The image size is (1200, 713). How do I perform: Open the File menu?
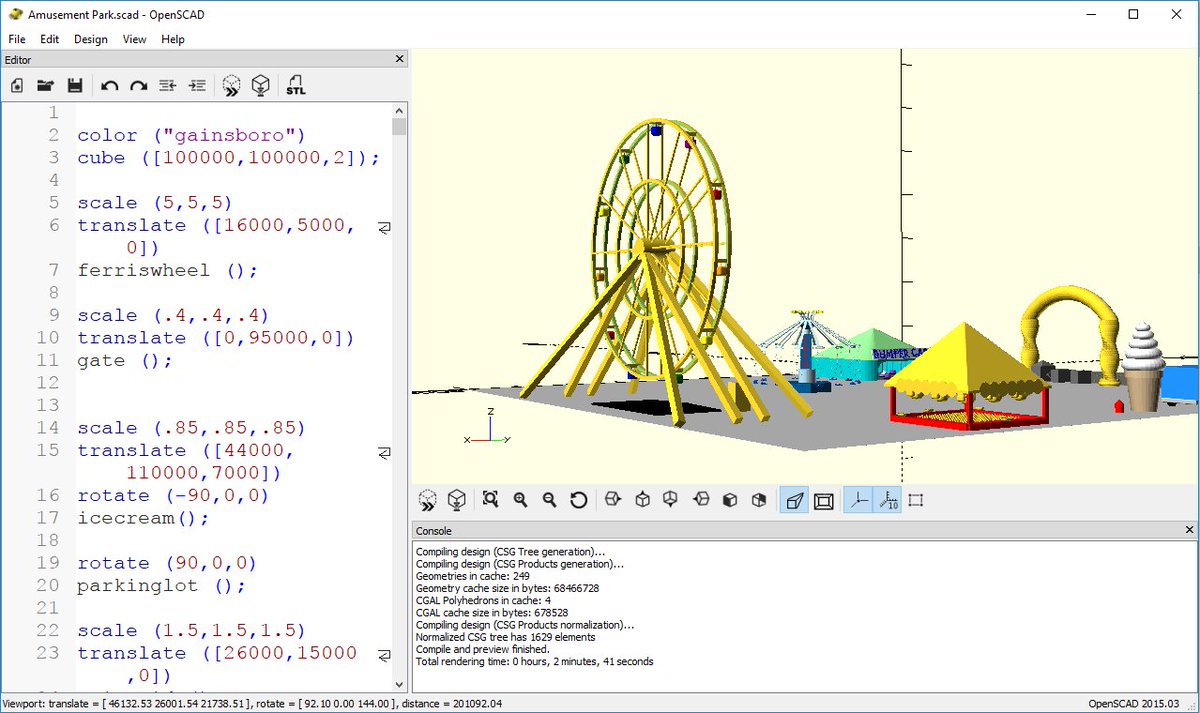tap(17, 39)
